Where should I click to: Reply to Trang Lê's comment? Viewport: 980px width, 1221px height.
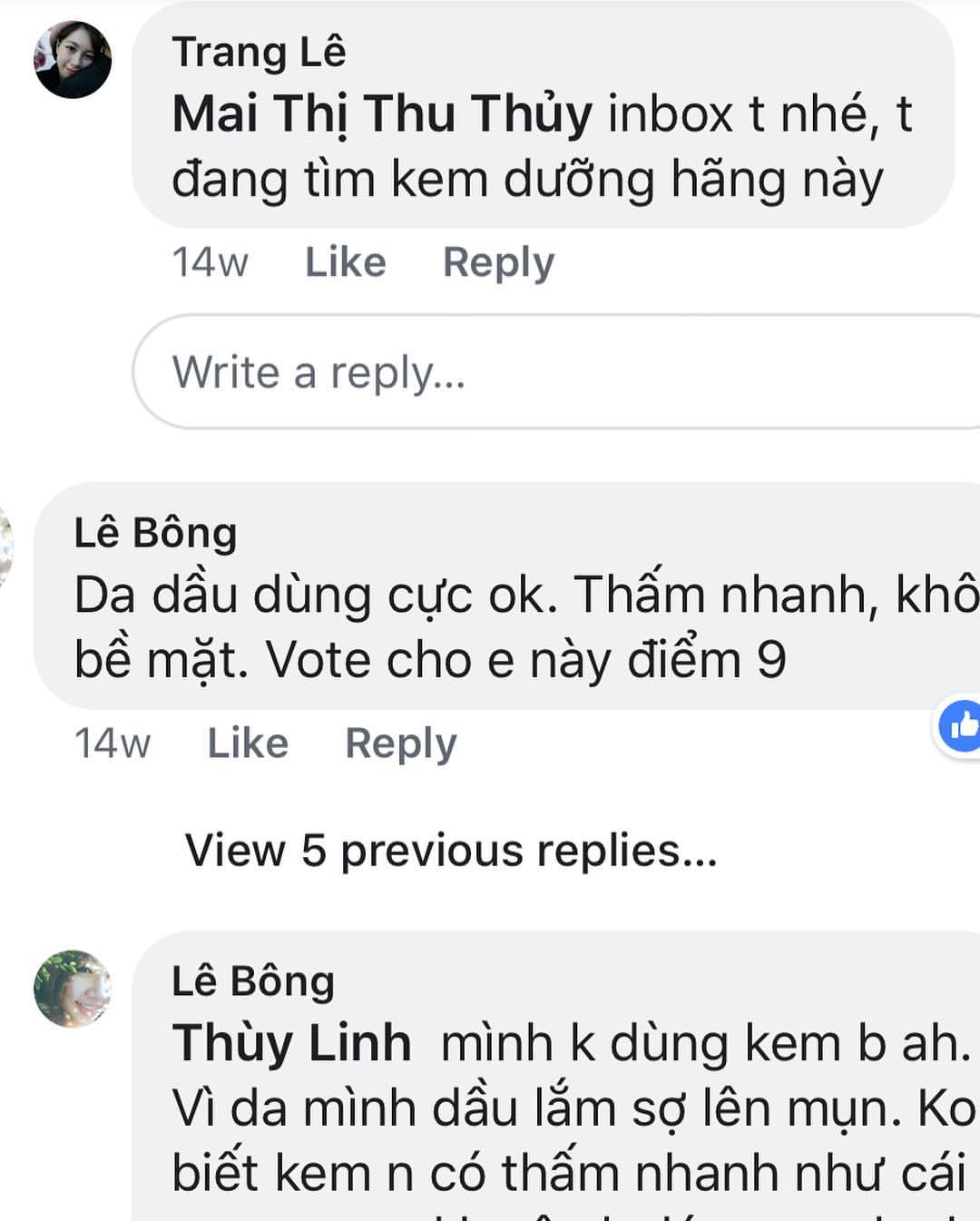point(498,262)
